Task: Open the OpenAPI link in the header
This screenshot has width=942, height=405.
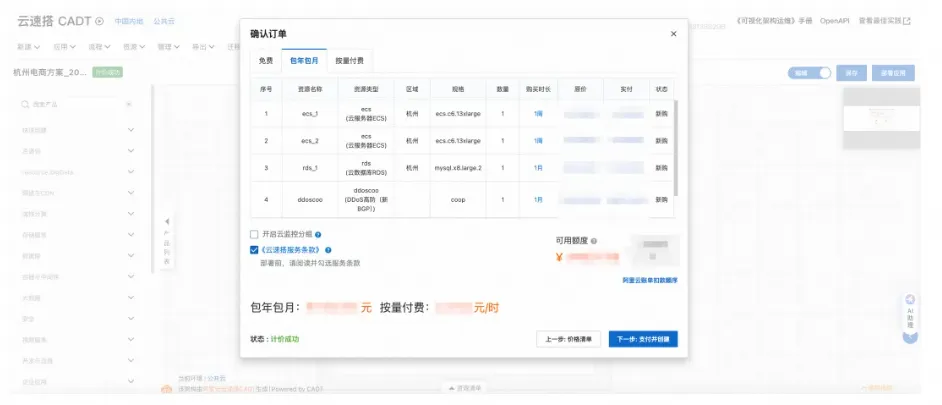Action: pyautogui.click(x=835, y=20)
